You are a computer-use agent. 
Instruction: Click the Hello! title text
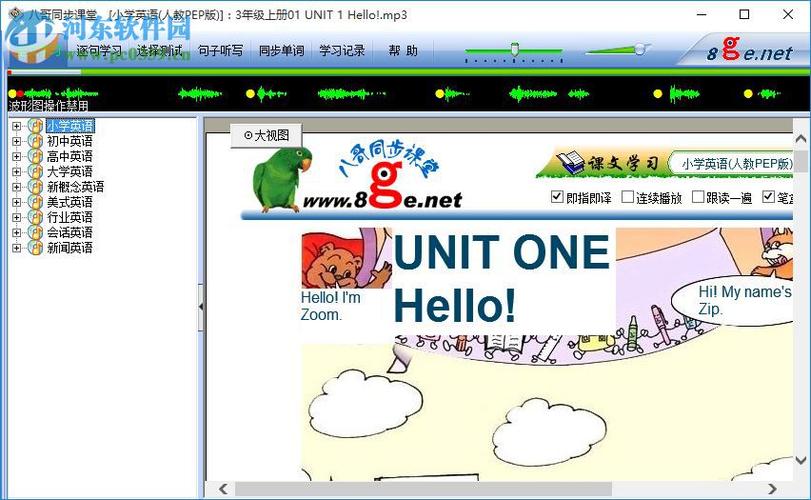pos(455,306)
